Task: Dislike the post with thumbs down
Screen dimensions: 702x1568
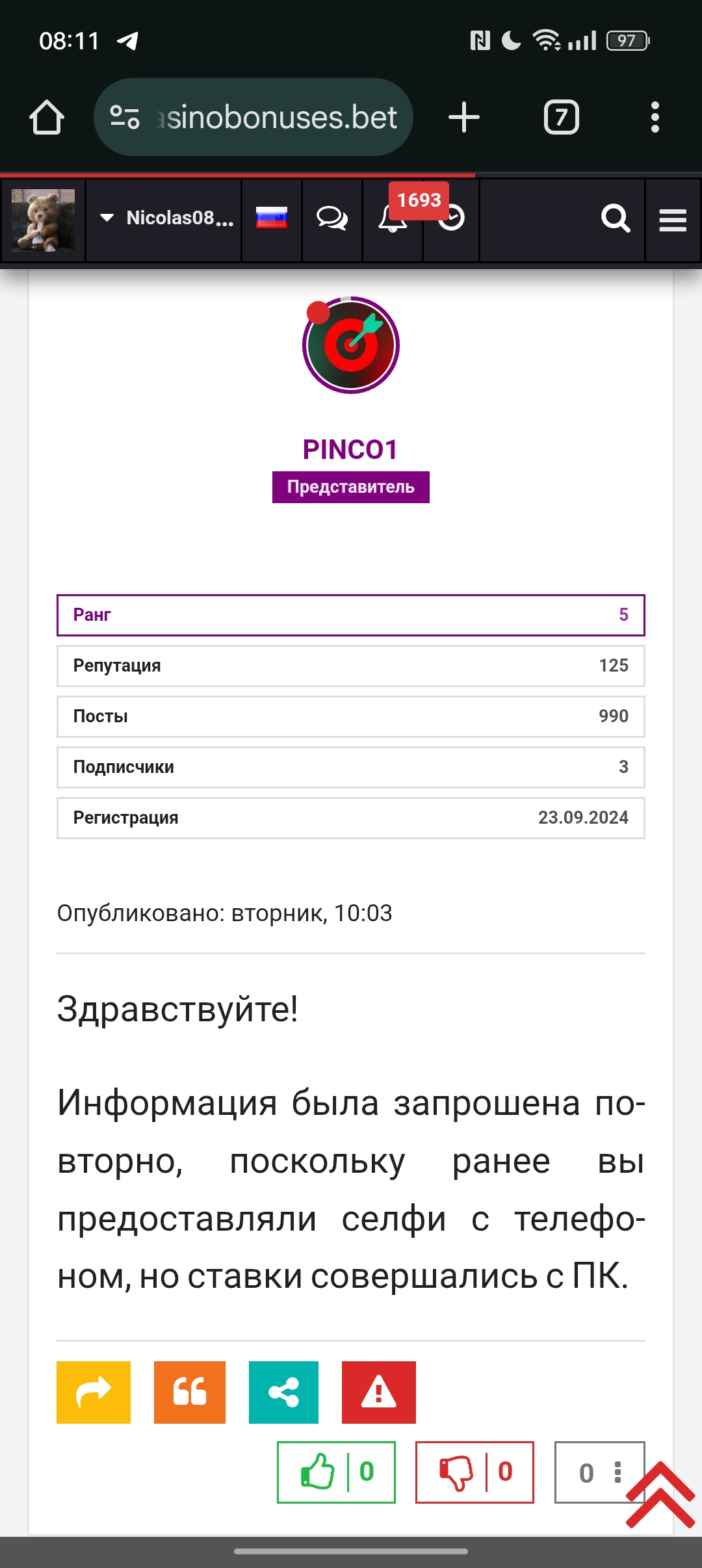Action: coord(456,1472)
